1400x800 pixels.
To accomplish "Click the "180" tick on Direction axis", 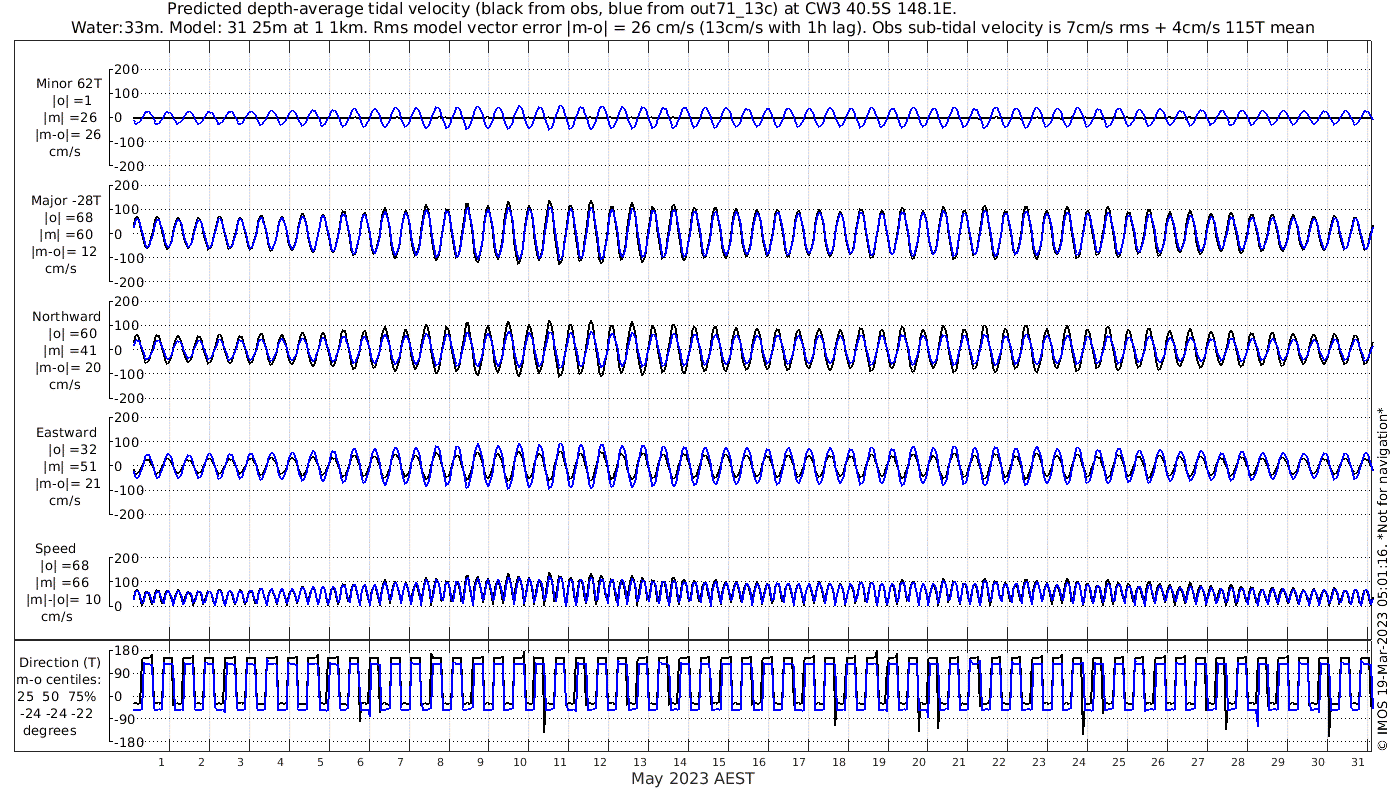I will coord(126,651).
